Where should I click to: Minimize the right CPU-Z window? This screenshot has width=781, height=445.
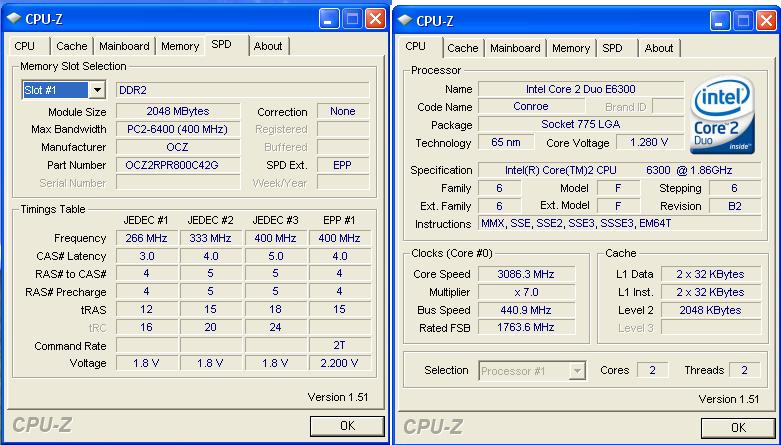[719, 20]
